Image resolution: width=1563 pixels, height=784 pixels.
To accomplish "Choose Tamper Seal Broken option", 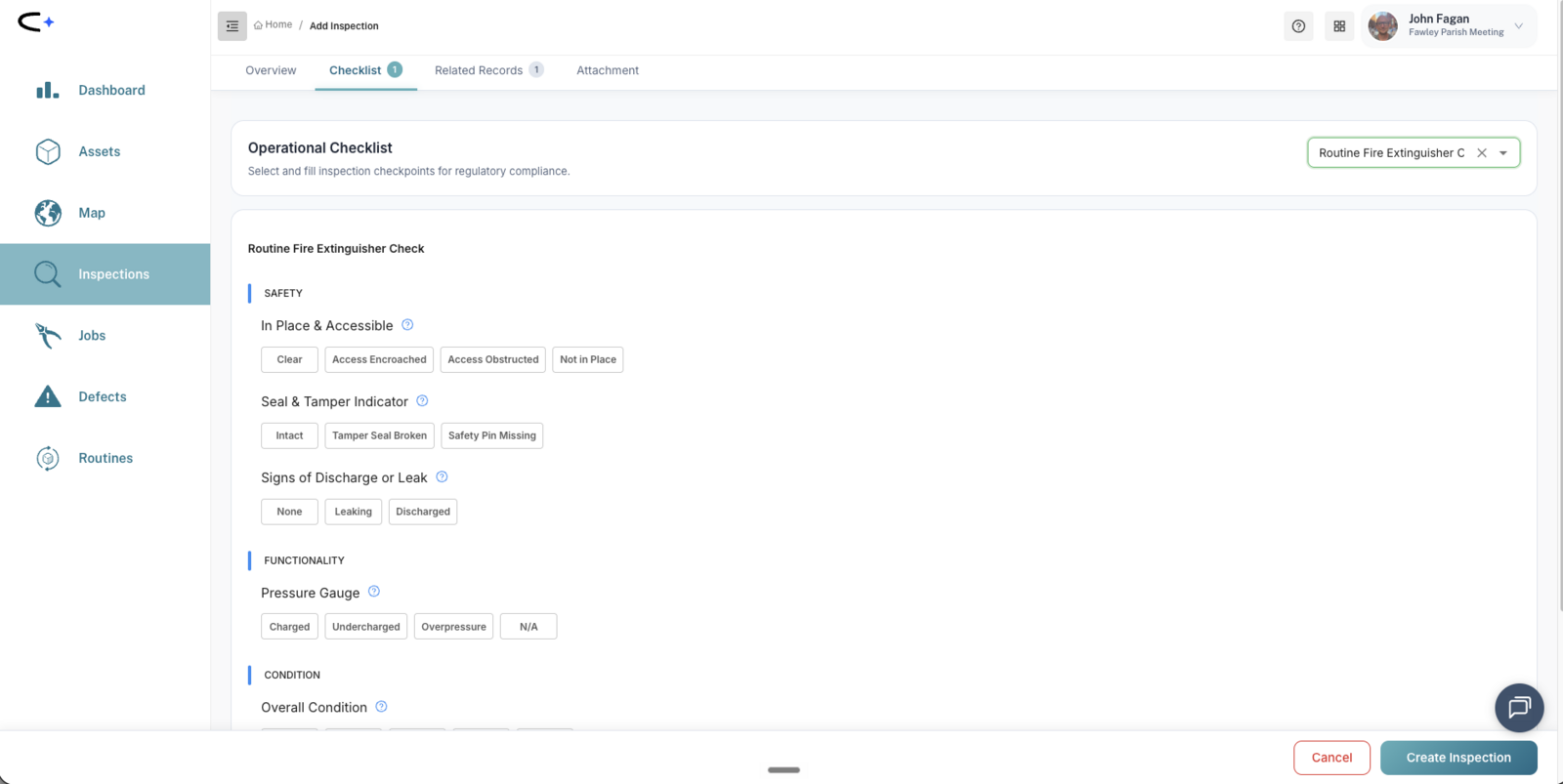I will (x=379, y=435).
